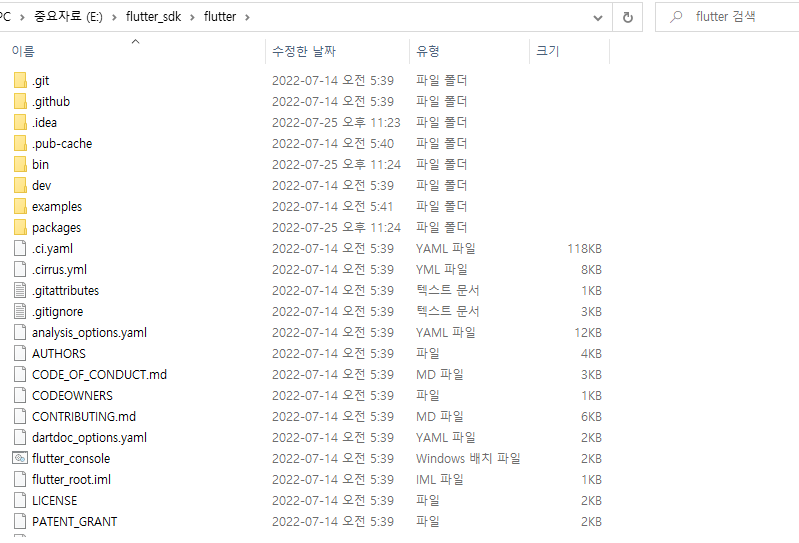Image resolution: width=799 pixels, height=543 pixels.
Task: Select the .ci.yaml file name
Action: point(52,249)
